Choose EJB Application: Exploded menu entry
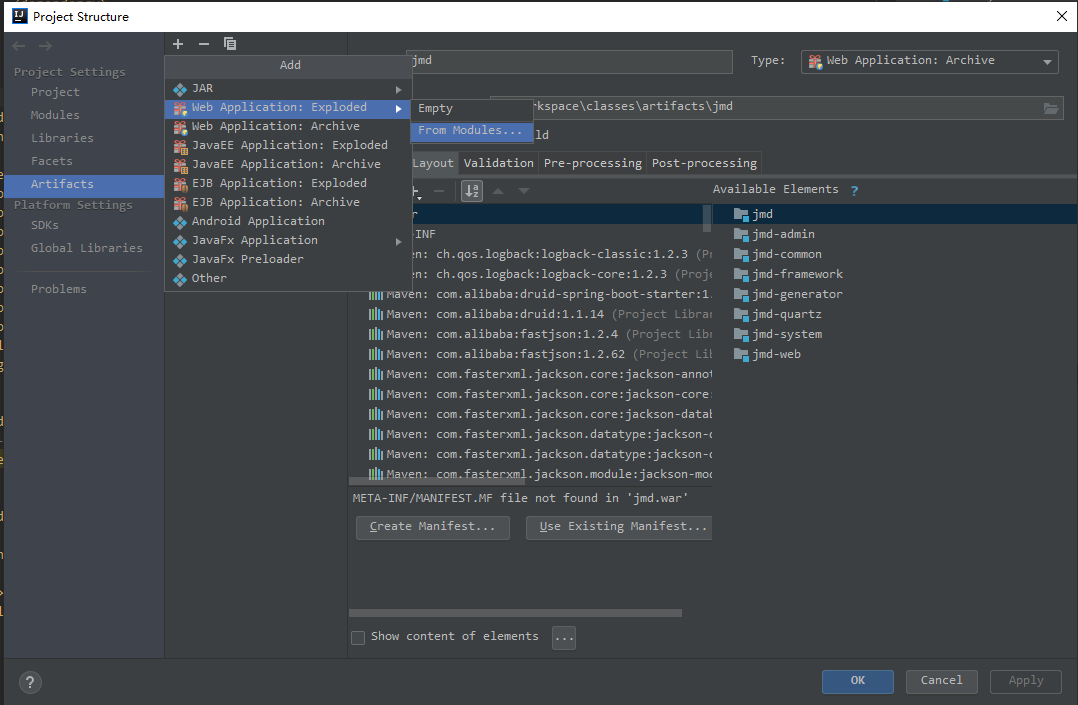1078x705 pixels. click(x=287, y=184)
